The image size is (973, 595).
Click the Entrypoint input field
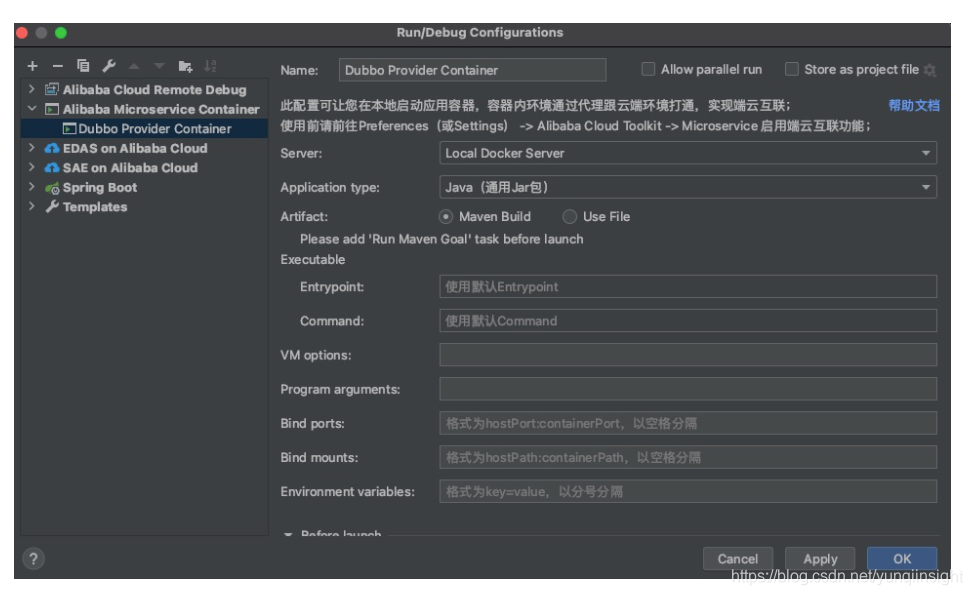(x=688, y=287)
